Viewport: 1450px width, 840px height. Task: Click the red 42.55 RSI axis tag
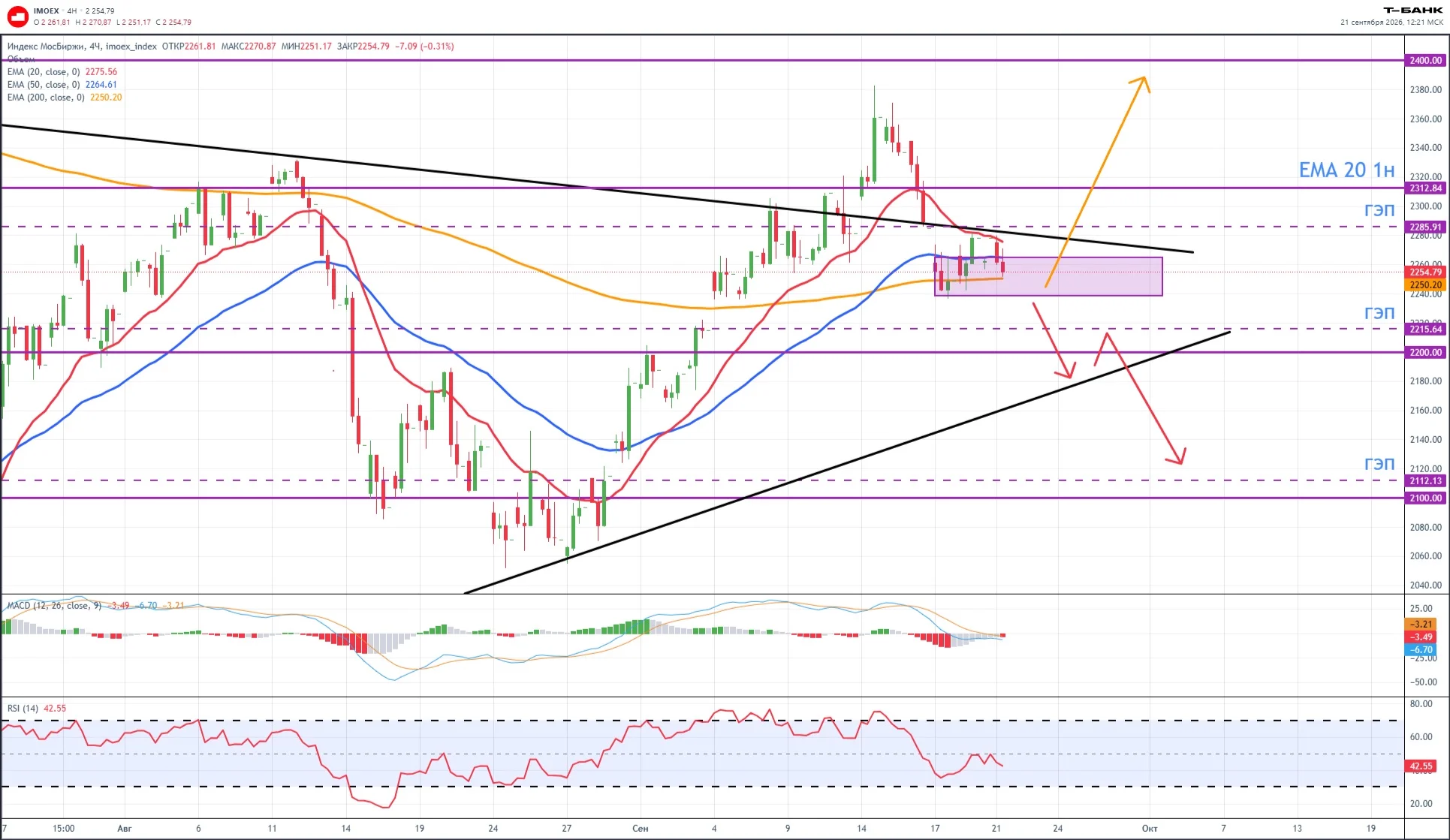point(1420,766)
